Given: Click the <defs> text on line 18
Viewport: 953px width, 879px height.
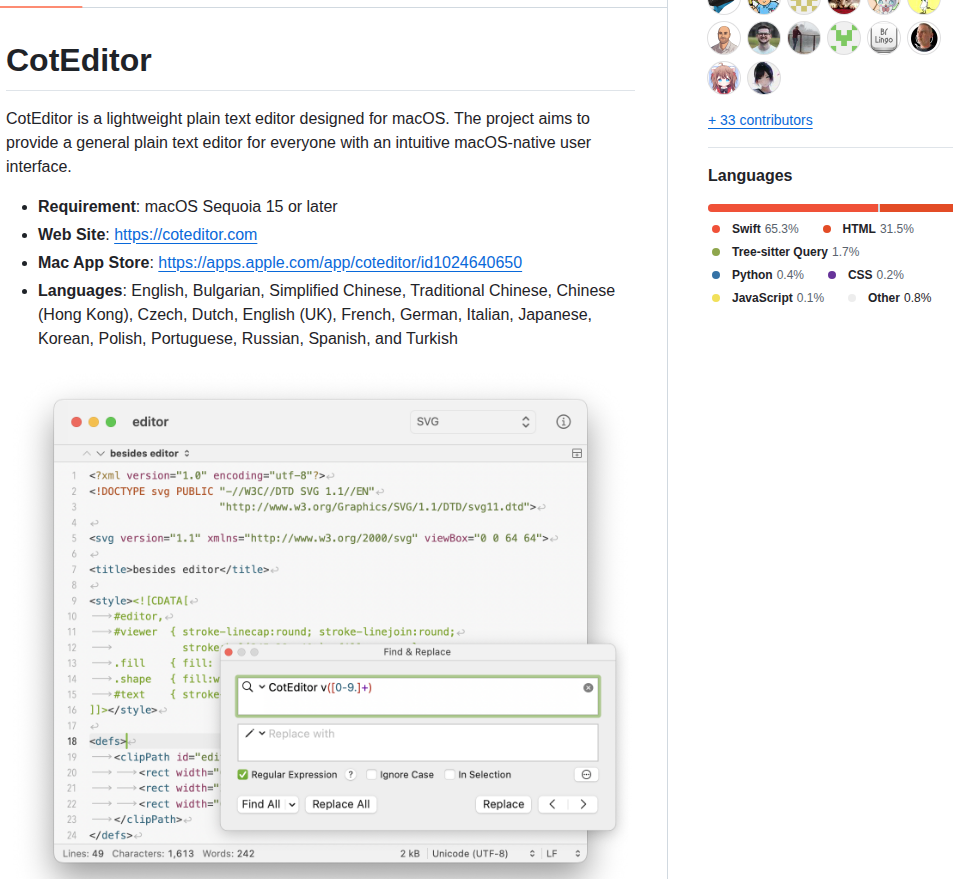Looking at the screenshot, I should tap(108, 741).
